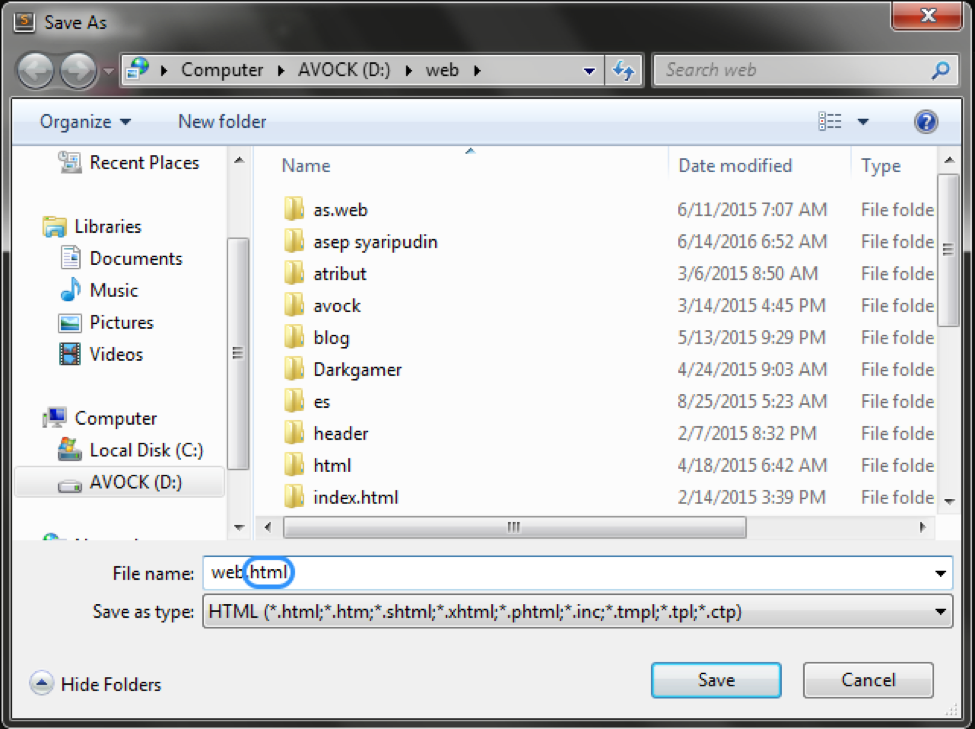
Task: Open the address bar dropdown arrow
Action: point(588,70)
